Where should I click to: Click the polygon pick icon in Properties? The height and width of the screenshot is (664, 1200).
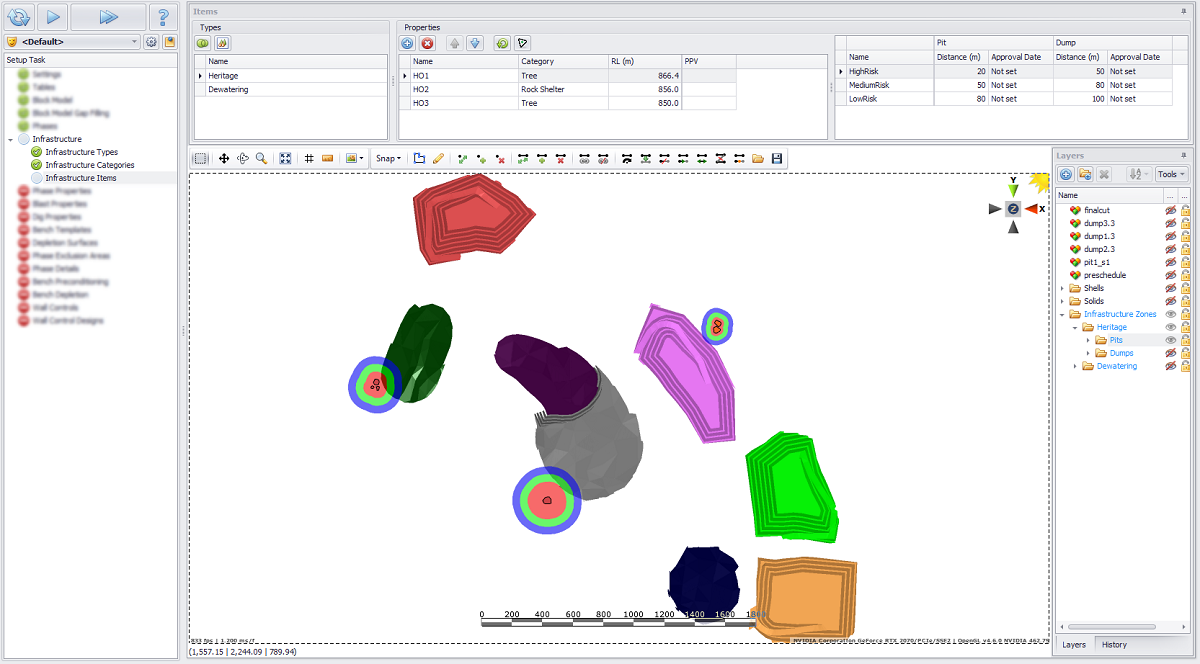(522, 43)
